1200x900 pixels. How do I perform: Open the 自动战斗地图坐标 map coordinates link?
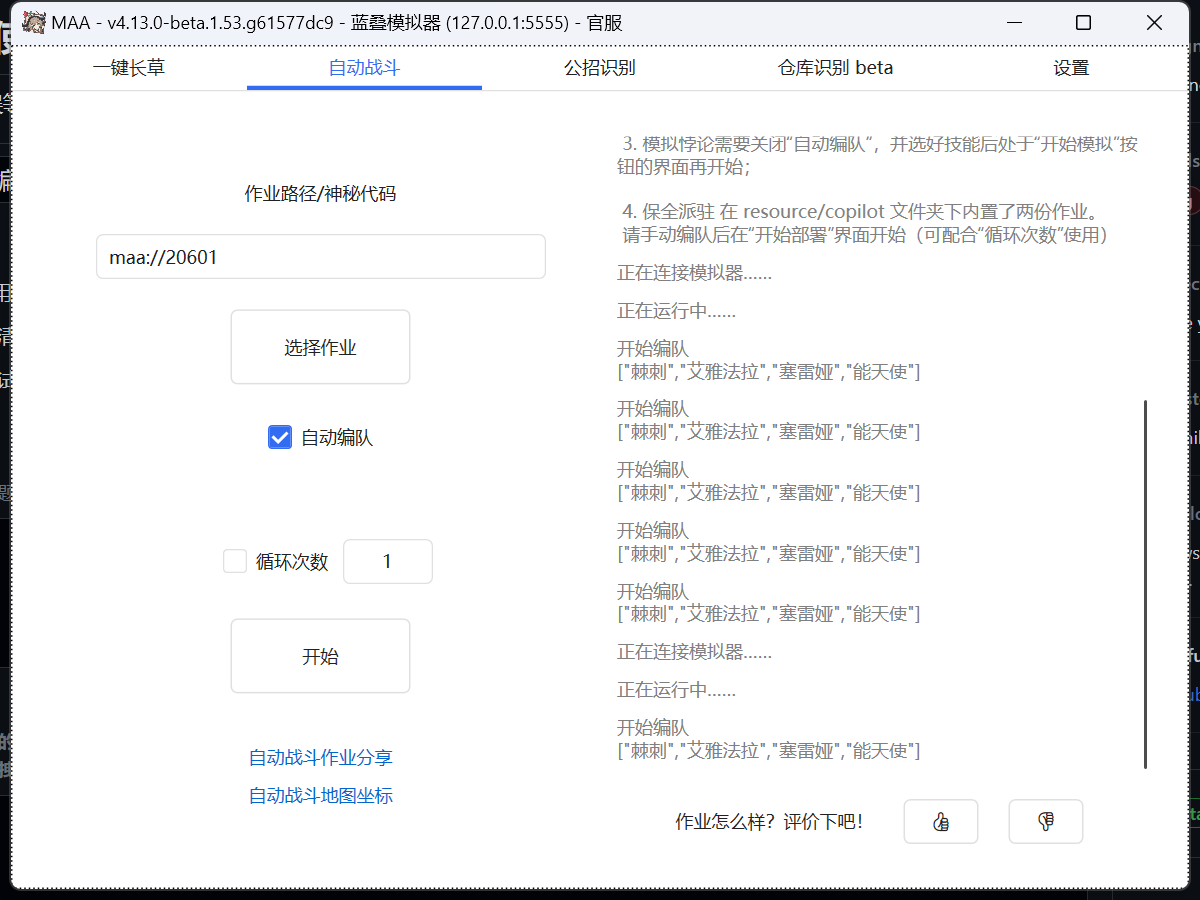[320, 795]
